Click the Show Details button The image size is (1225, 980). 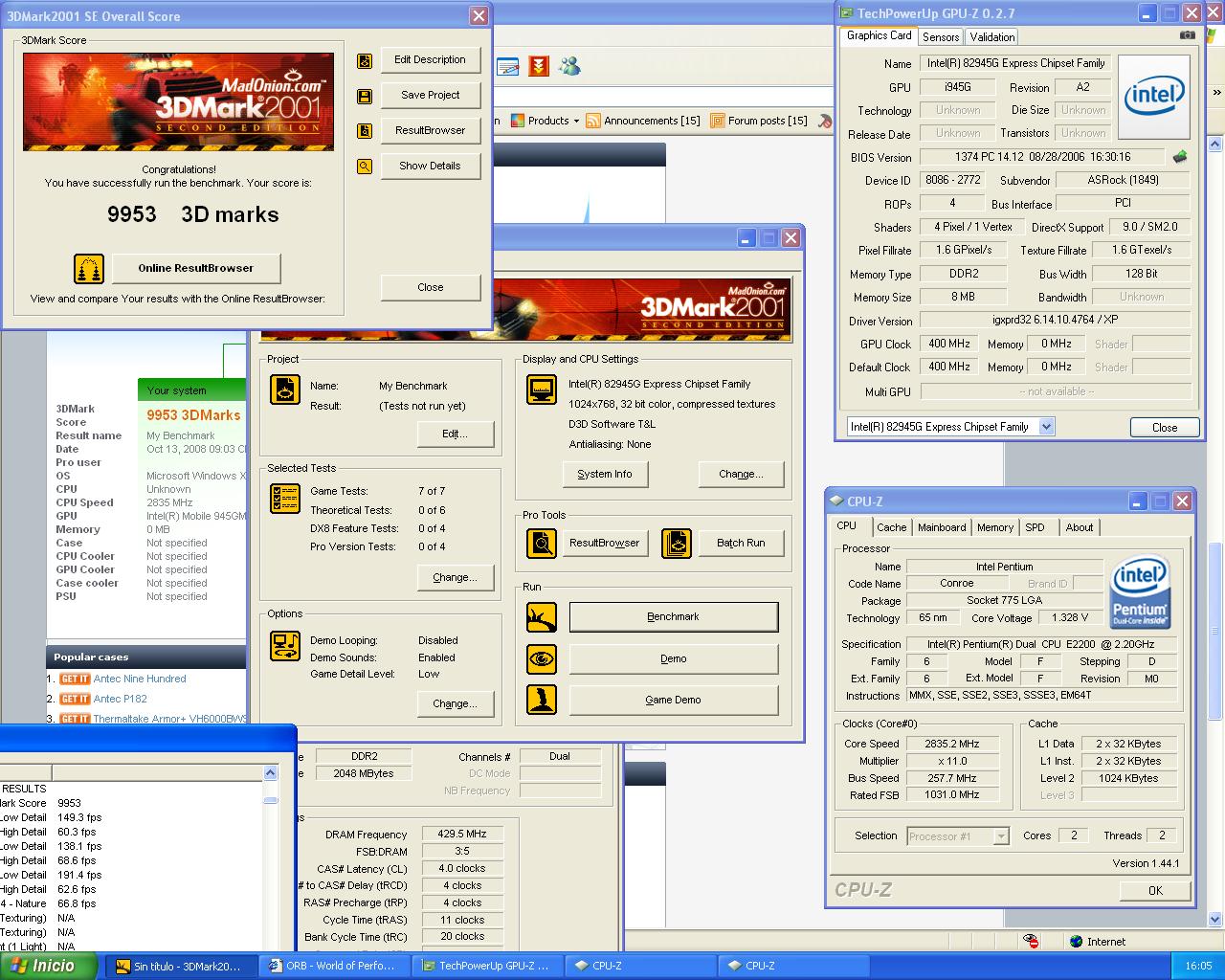pyautogui.click(x=431, y=166)
